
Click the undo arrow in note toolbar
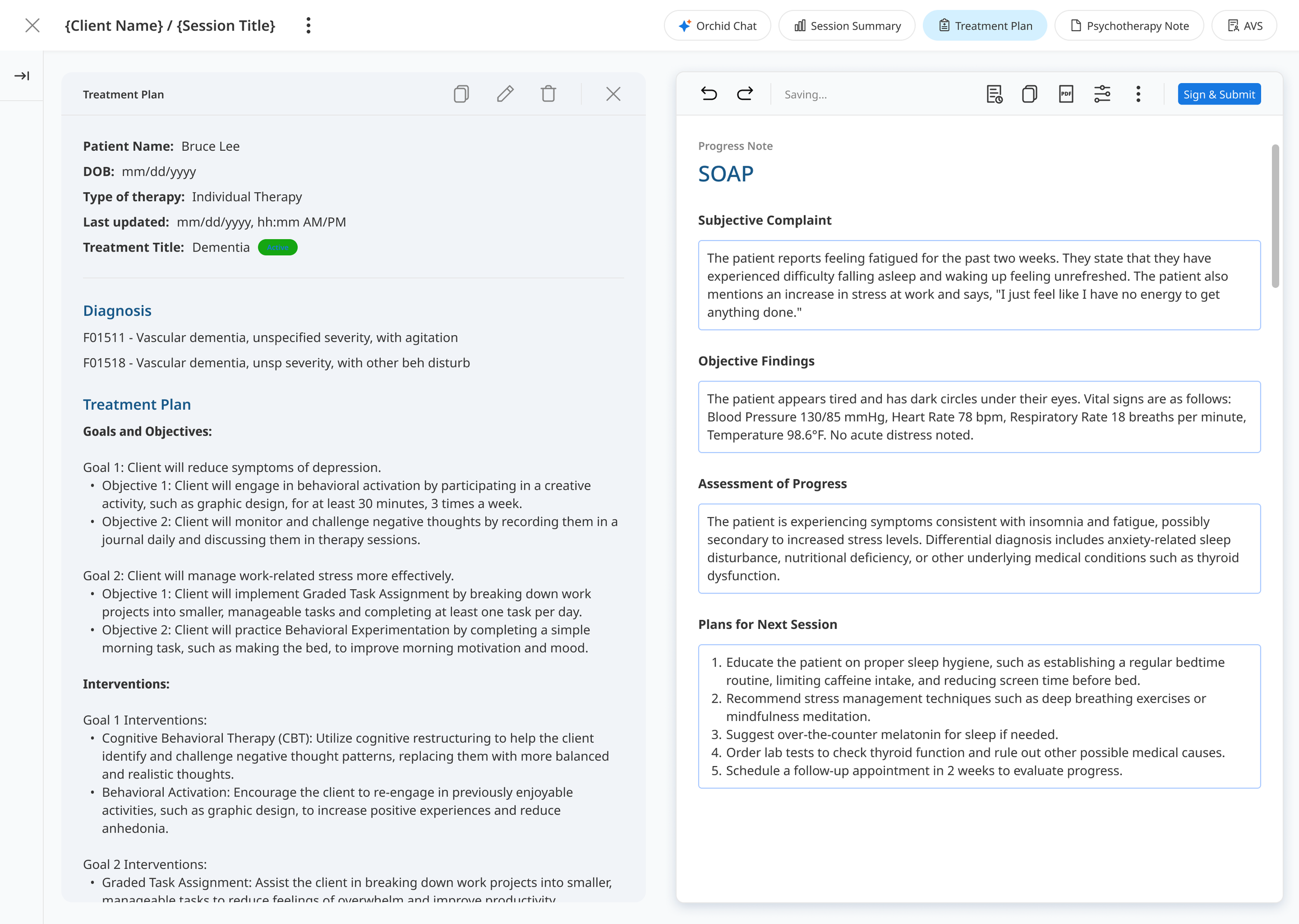[x=709, y=94]
